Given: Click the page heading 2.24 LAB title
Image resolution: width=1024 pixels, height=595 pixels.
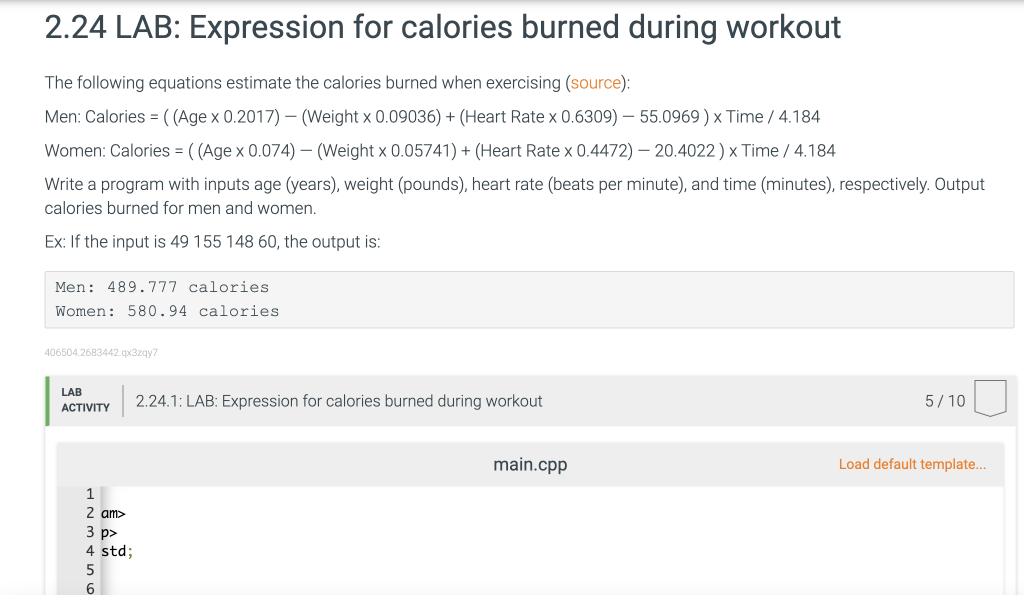Looking at the screenshot, I should coord(441,27).
